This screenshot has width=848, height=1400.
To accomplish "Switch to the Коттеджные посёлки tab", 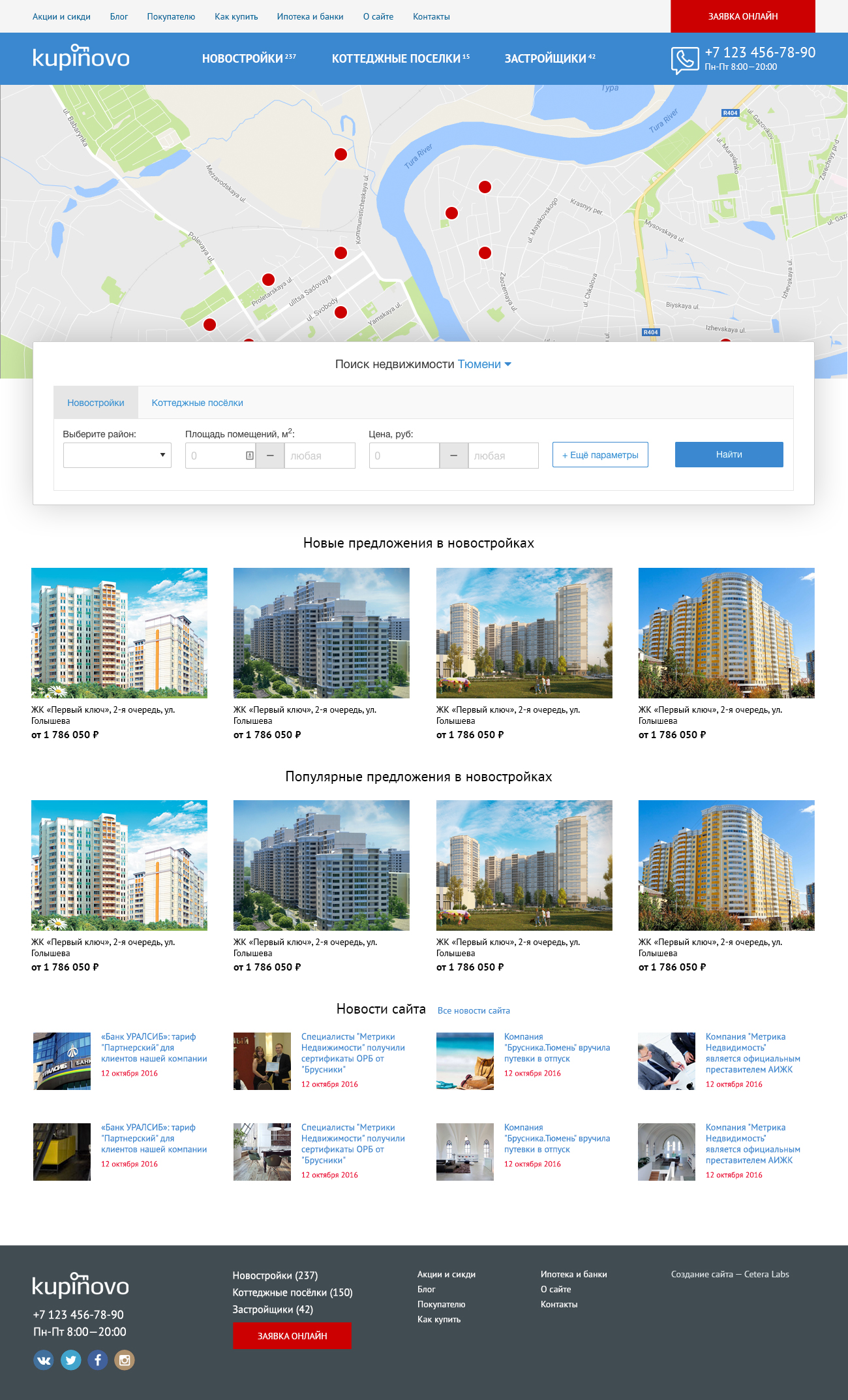I will pos(197,403).
